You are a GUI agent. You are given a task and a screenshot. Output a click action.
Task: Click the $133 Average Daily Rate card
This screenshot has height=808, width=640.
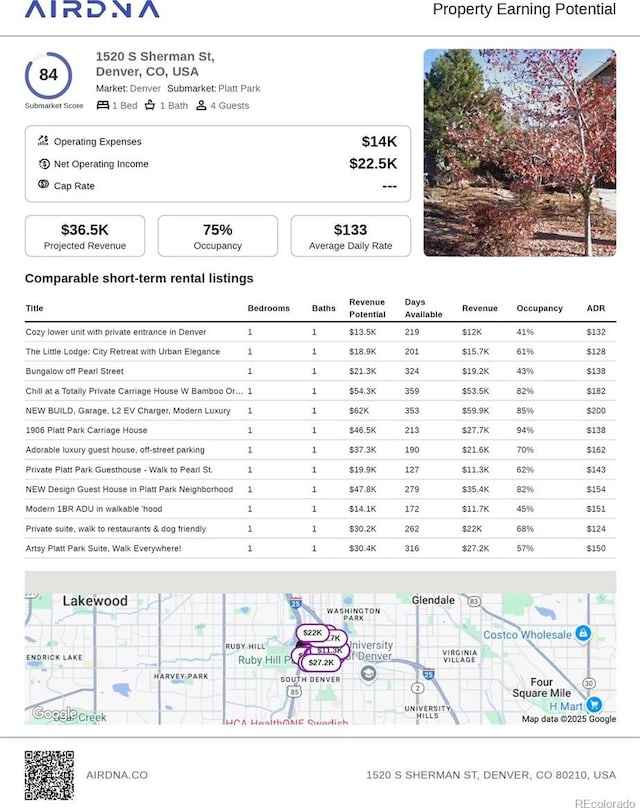click(350, 236)
